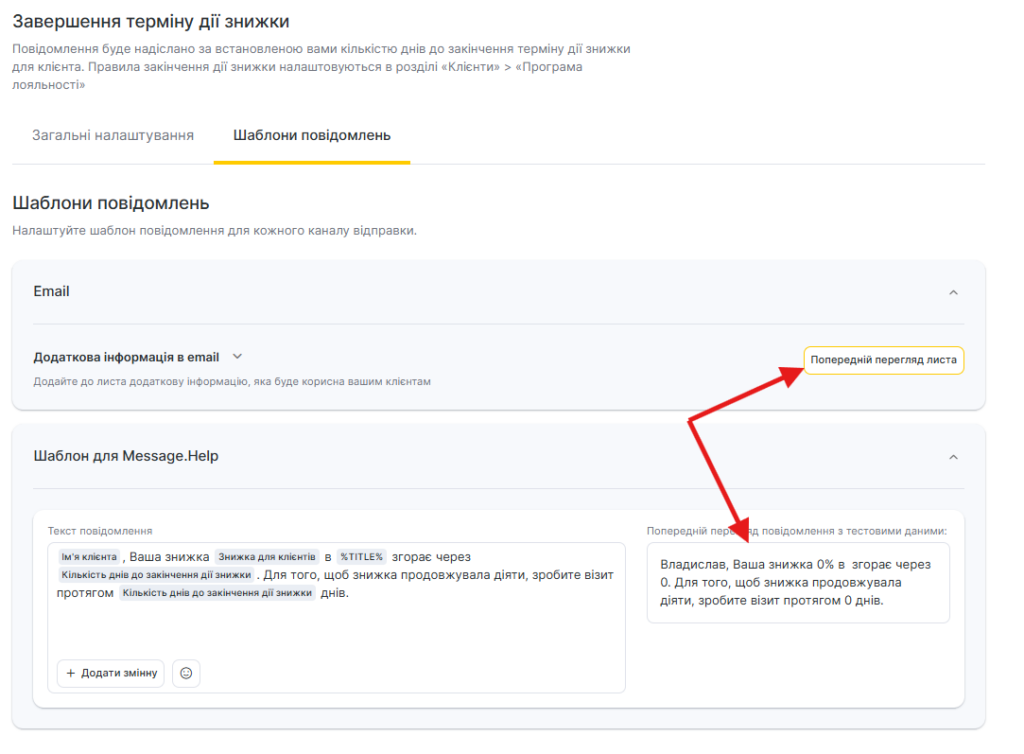Switch to Загальні налаштування tab
Screen dimensions: 1024x754
pos(113,135)
